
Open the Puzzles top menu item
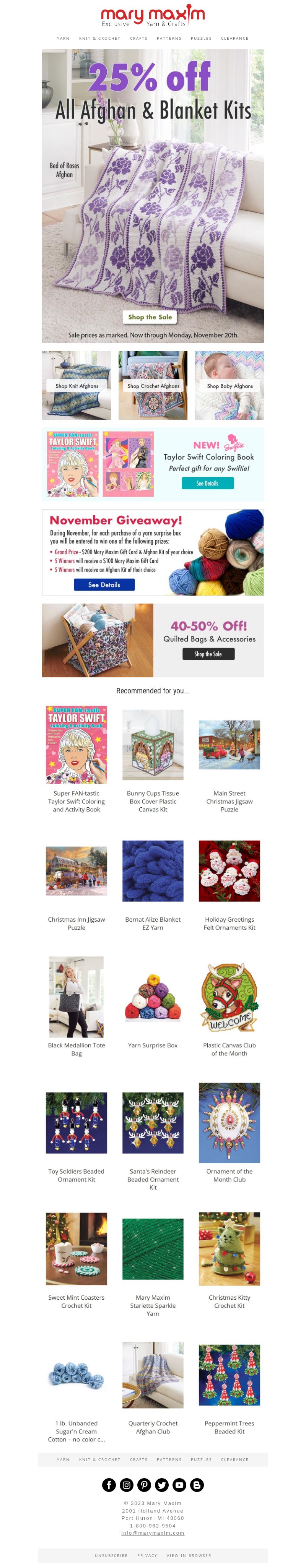pyautogui.click(x=201, y=38)
